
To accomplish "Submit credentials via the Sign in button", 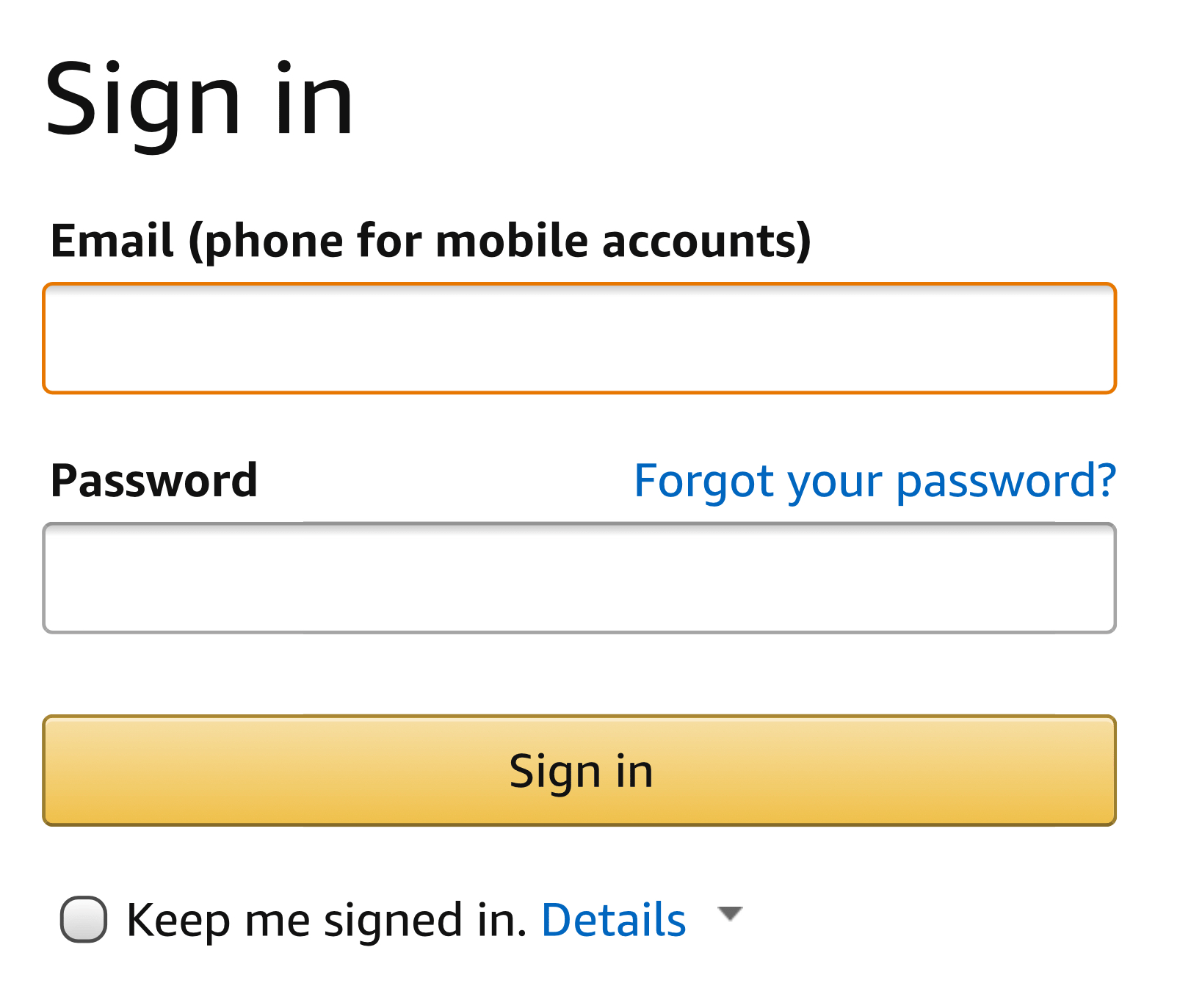I will (580, 769).
